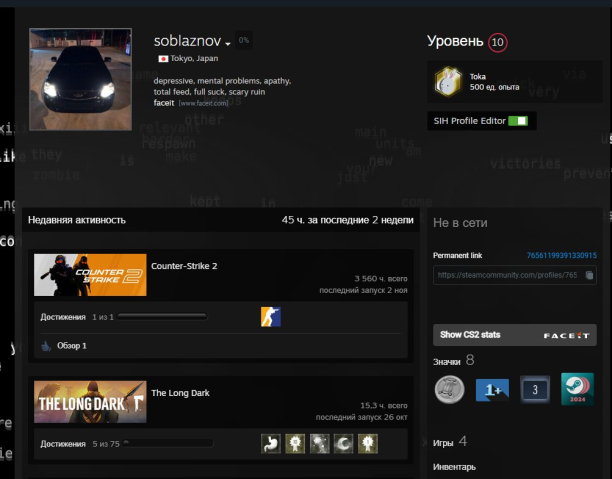
Task: Open the Counter-Strike 2 game banner
Action: pyautogui.click(x=90, y=275)
